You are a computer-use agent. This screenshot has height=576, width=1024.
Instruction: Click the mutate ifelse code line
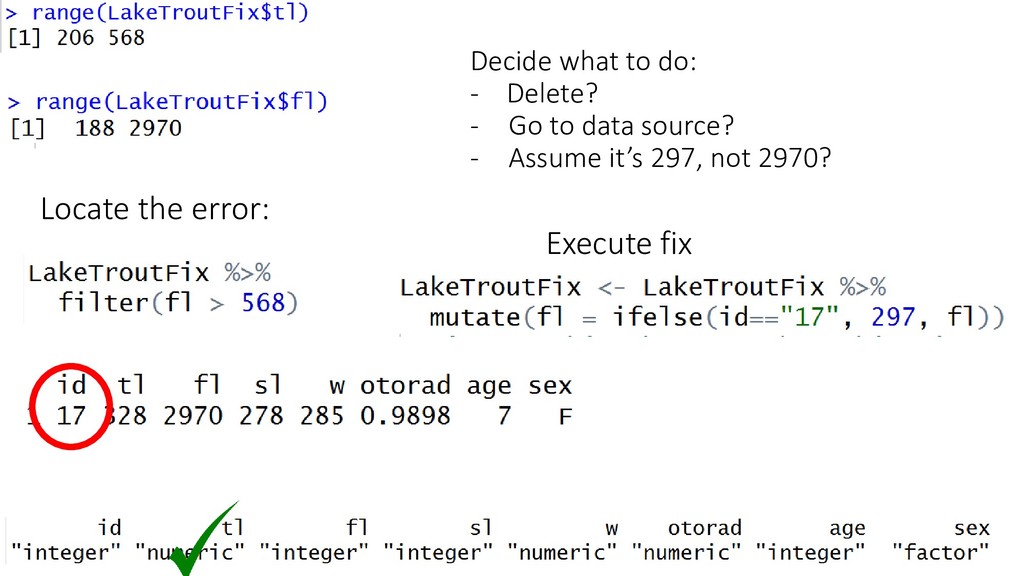(x=716, y=317)
